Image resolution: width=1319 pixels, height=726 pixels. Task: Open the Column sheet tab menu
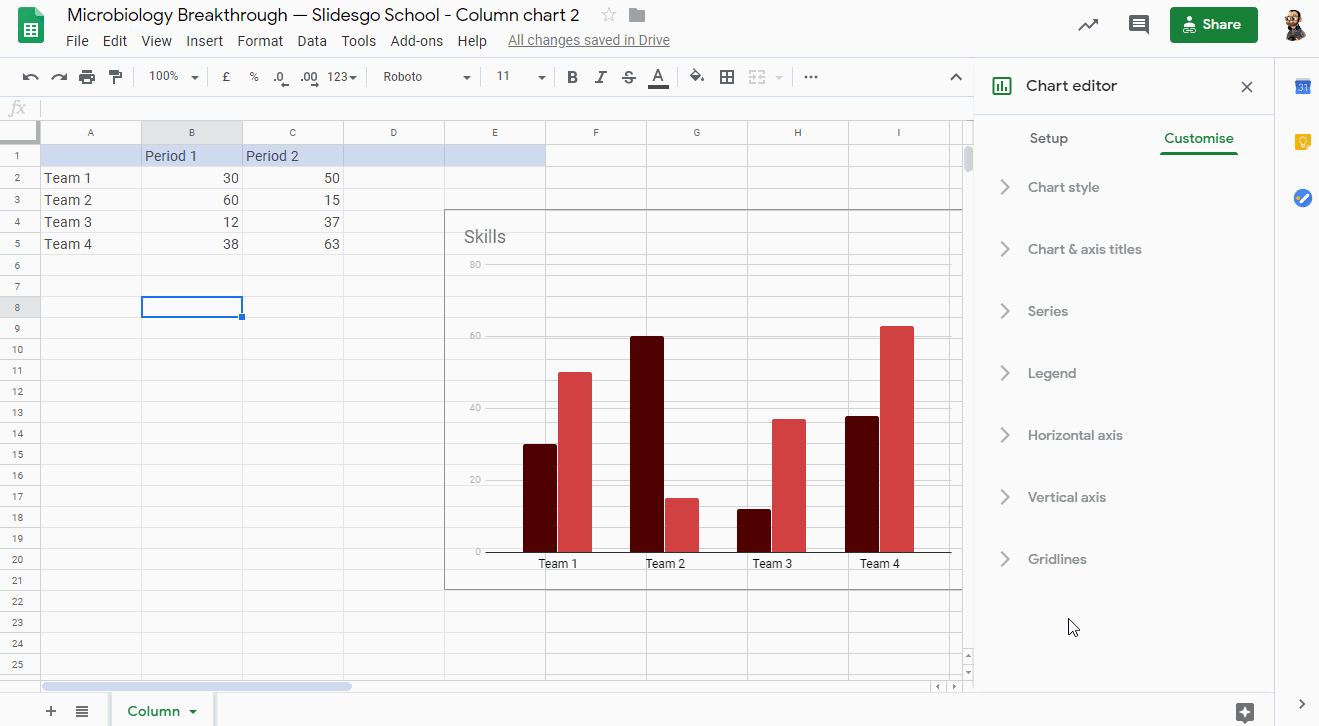[193, 712]
